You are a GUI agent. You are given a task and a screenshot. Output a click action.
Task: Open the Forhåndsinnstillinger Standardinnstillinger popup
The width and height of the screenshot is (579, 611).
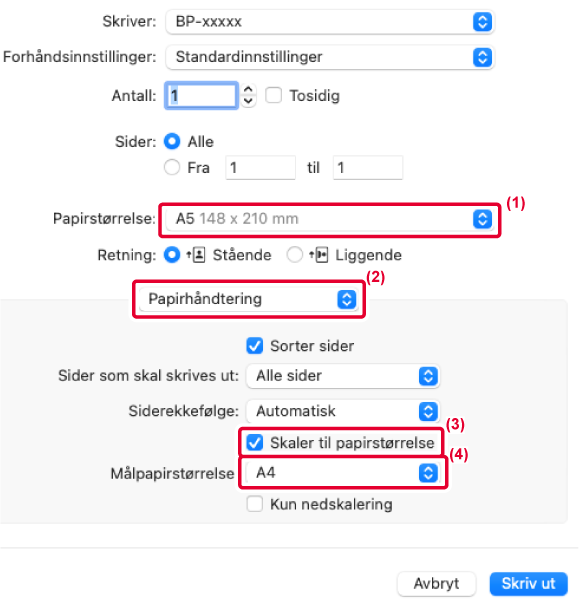point(330,57)
